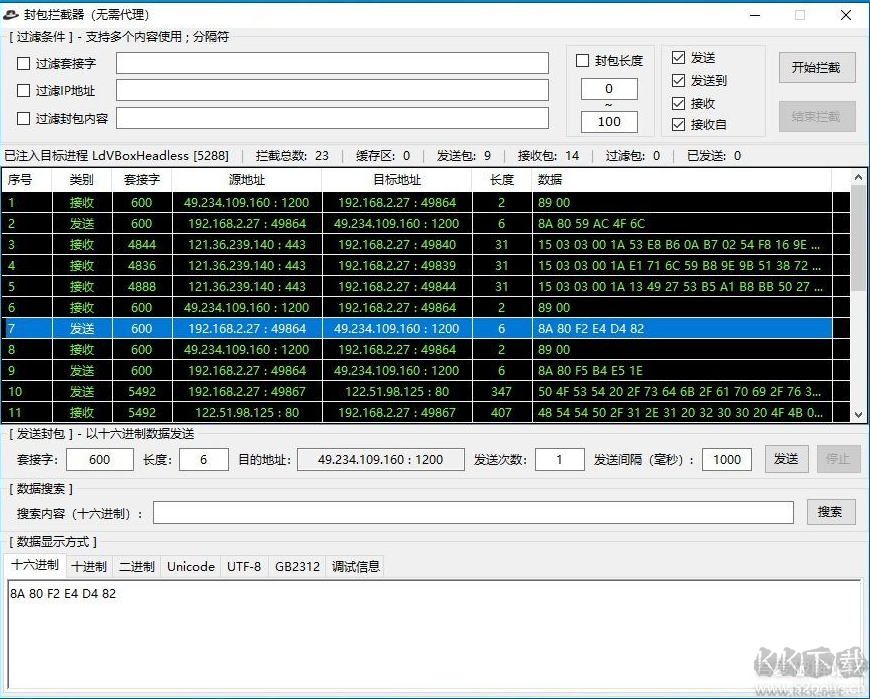
Task: Enable the 过滤套接字 checkbox
Action: (x=25, y=62)
